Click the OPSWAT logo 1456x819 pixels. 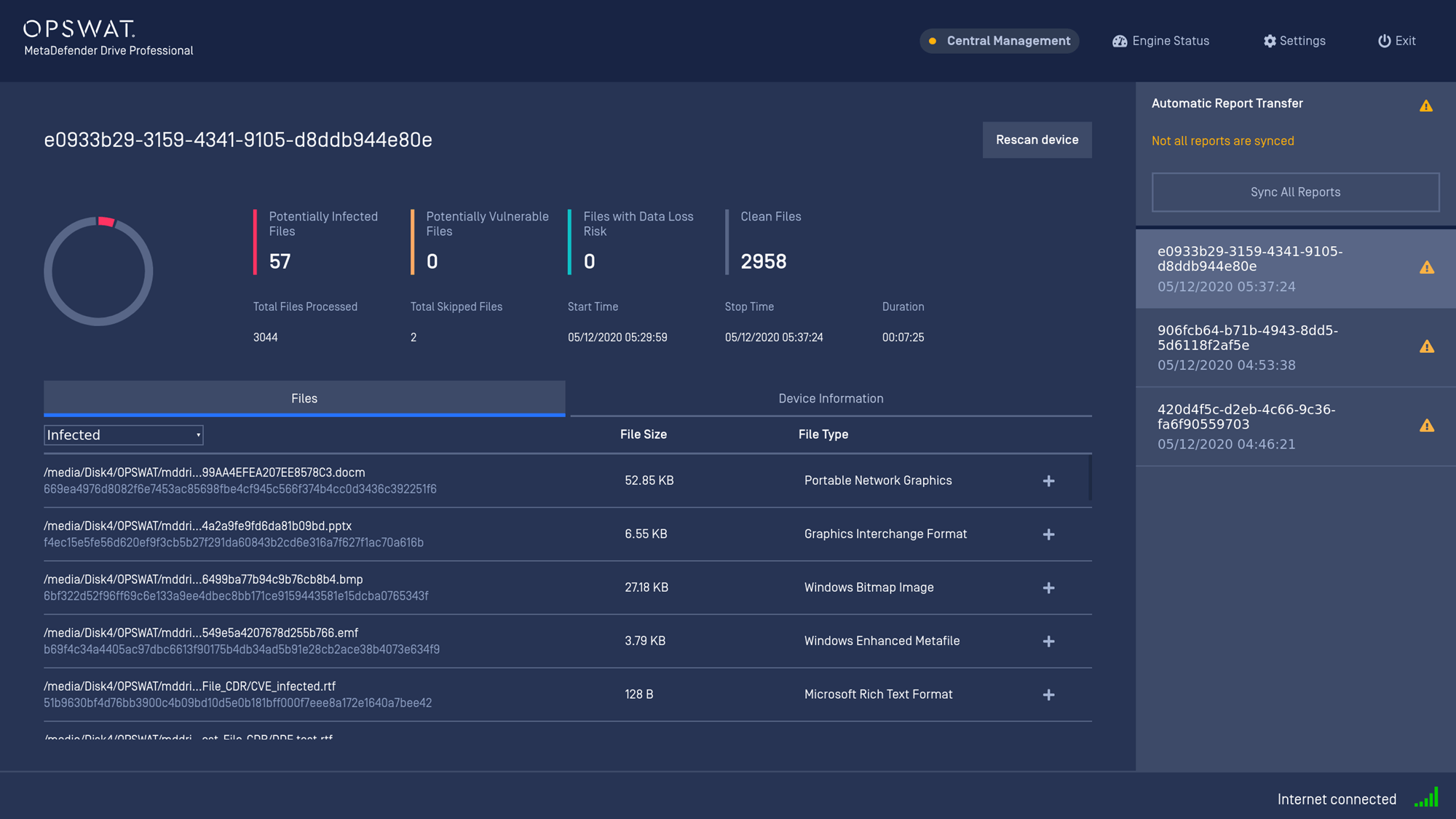pyautogui.click(x=79, y=29)
